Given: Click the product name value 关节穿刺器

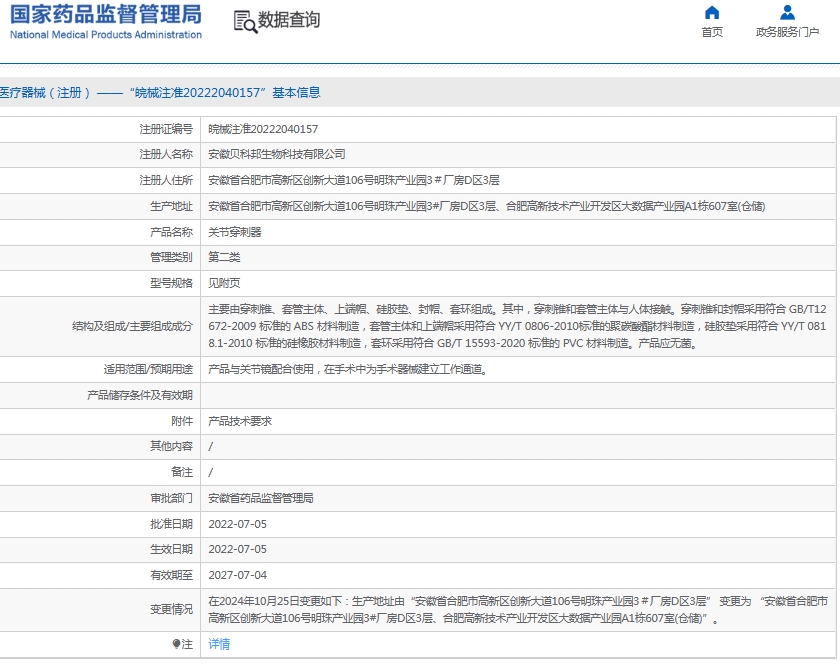Looking at the screenshot, I should (234, 232).
